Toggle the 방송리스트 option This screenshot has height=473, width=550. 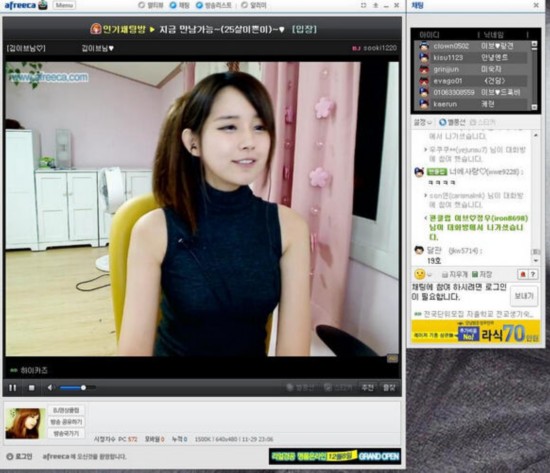214,5
